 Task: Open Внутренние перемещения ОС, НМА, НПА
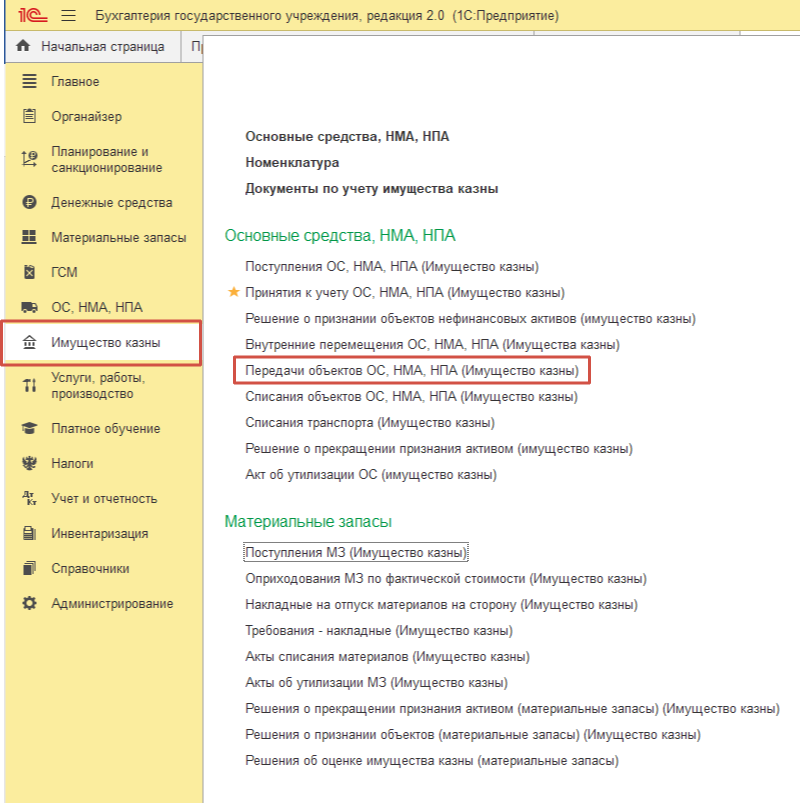[x=432, y=345]
